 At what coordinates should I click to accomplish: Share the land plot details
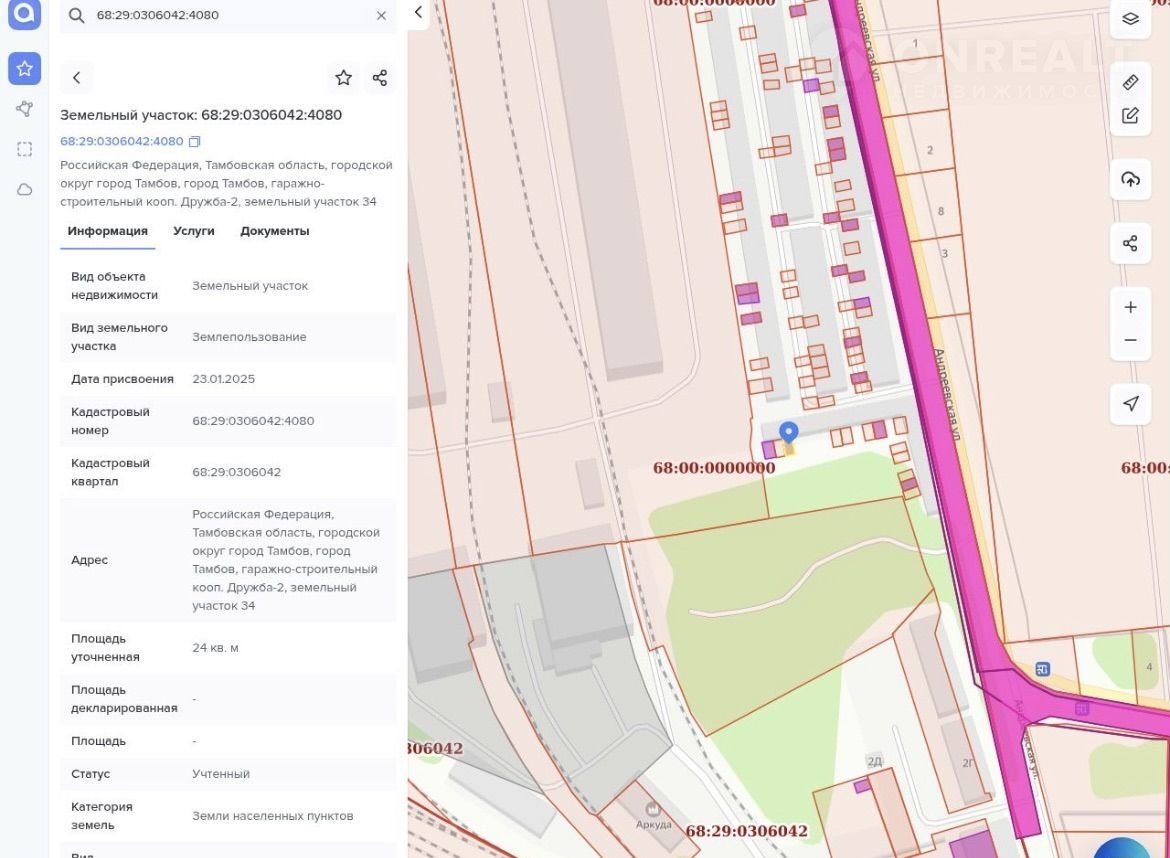tap(379, 78)
